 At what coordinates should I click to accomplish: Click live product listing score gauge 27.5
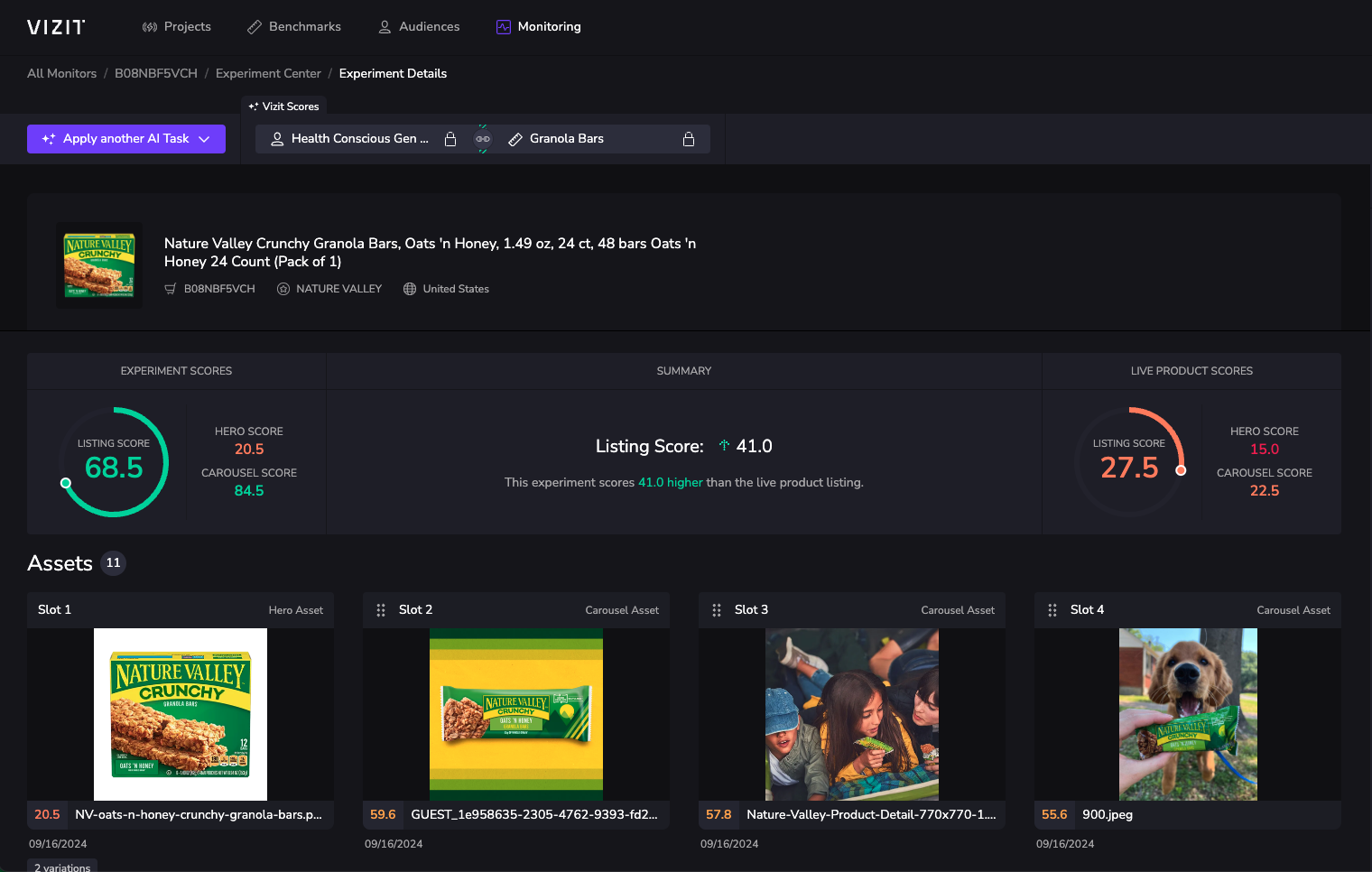1129,462
